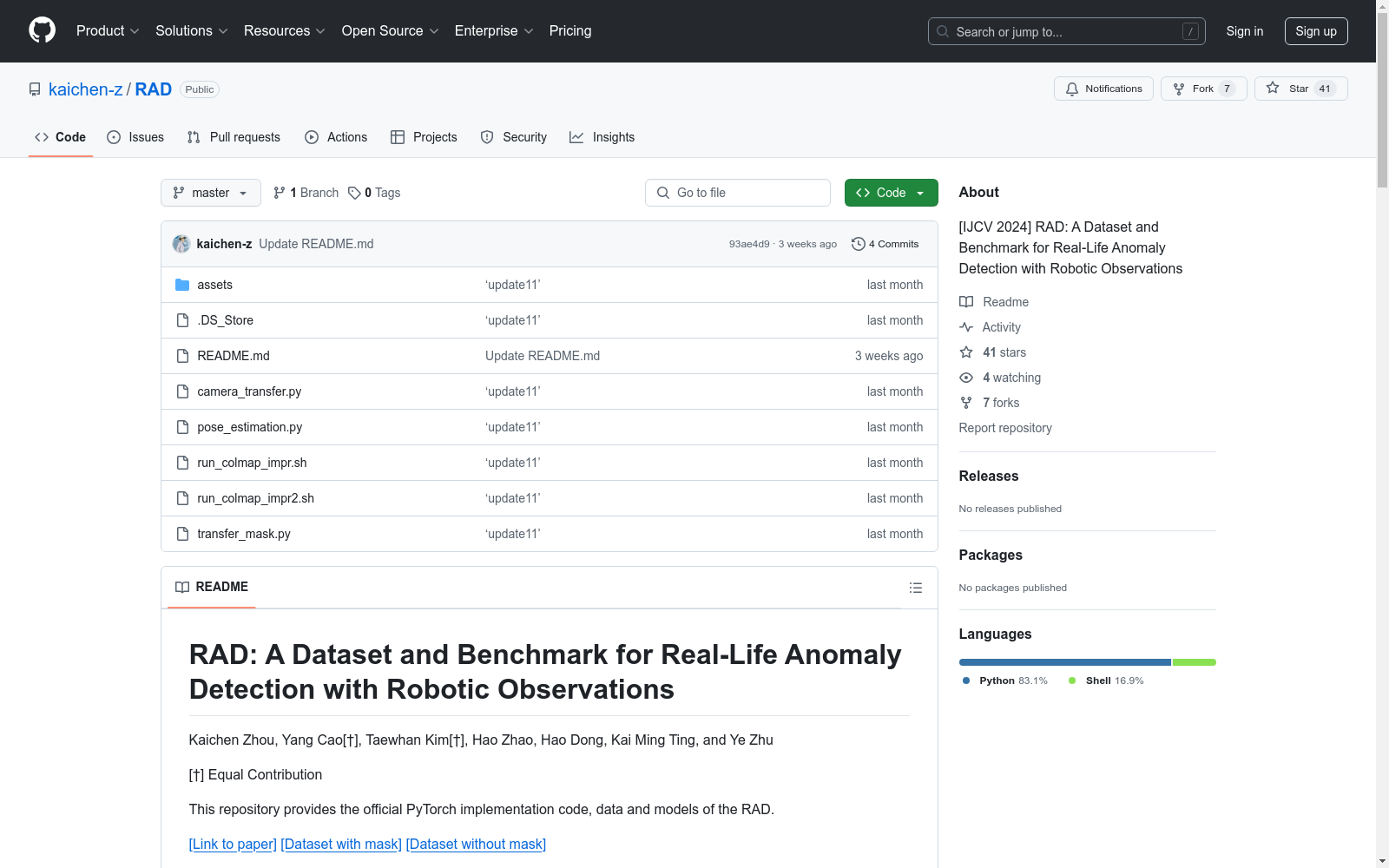Screen dimensions: 1389x868
Task: Open the kaichen-z owner profile link
Action: click(x=86, y=89)
